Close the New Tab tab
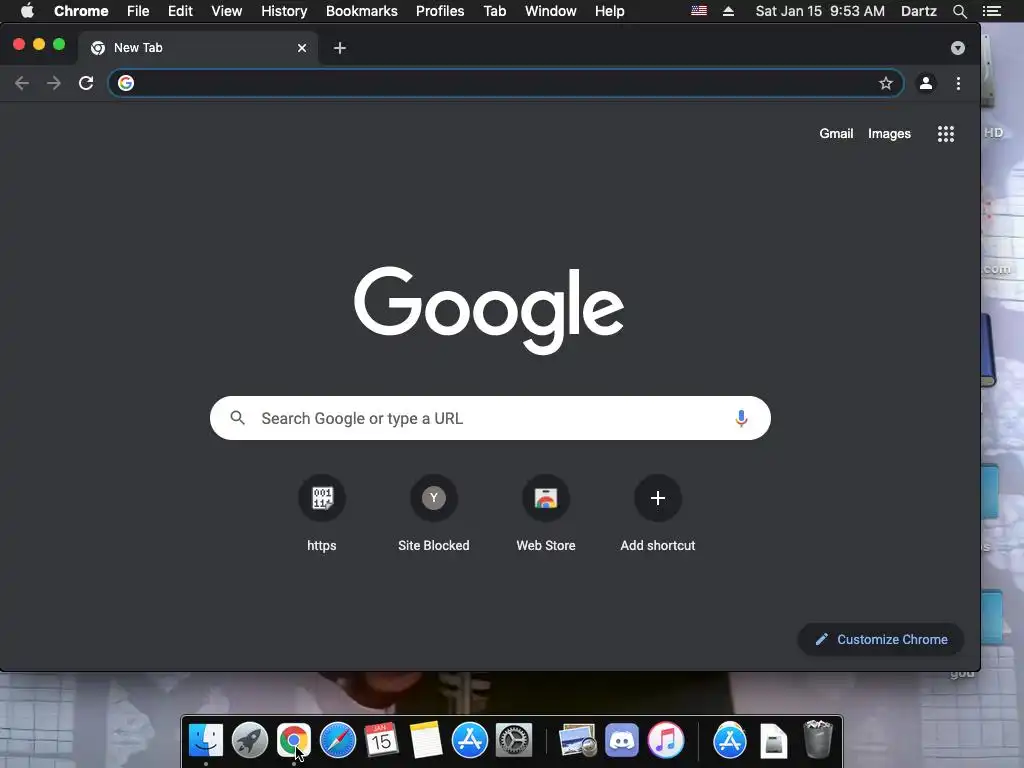This screenshot has height=768, width=1024. 302,48
